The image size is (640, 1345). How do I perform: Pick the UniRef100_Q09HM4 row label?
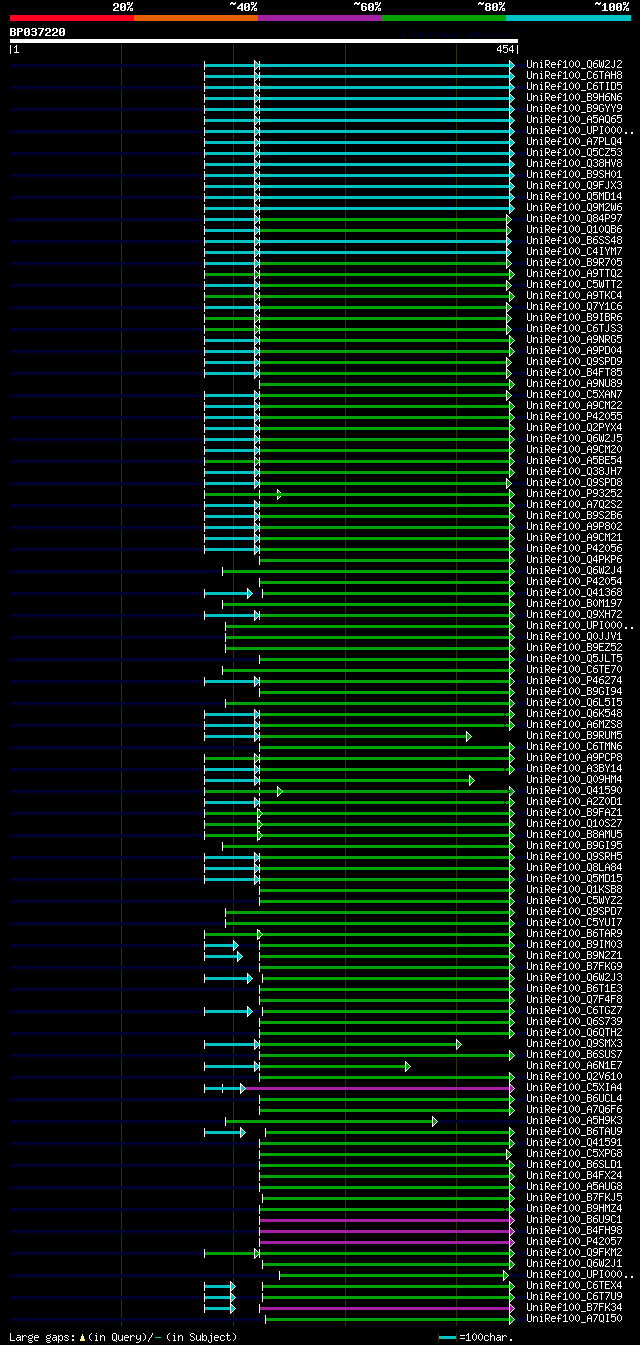tap(574, 779)
